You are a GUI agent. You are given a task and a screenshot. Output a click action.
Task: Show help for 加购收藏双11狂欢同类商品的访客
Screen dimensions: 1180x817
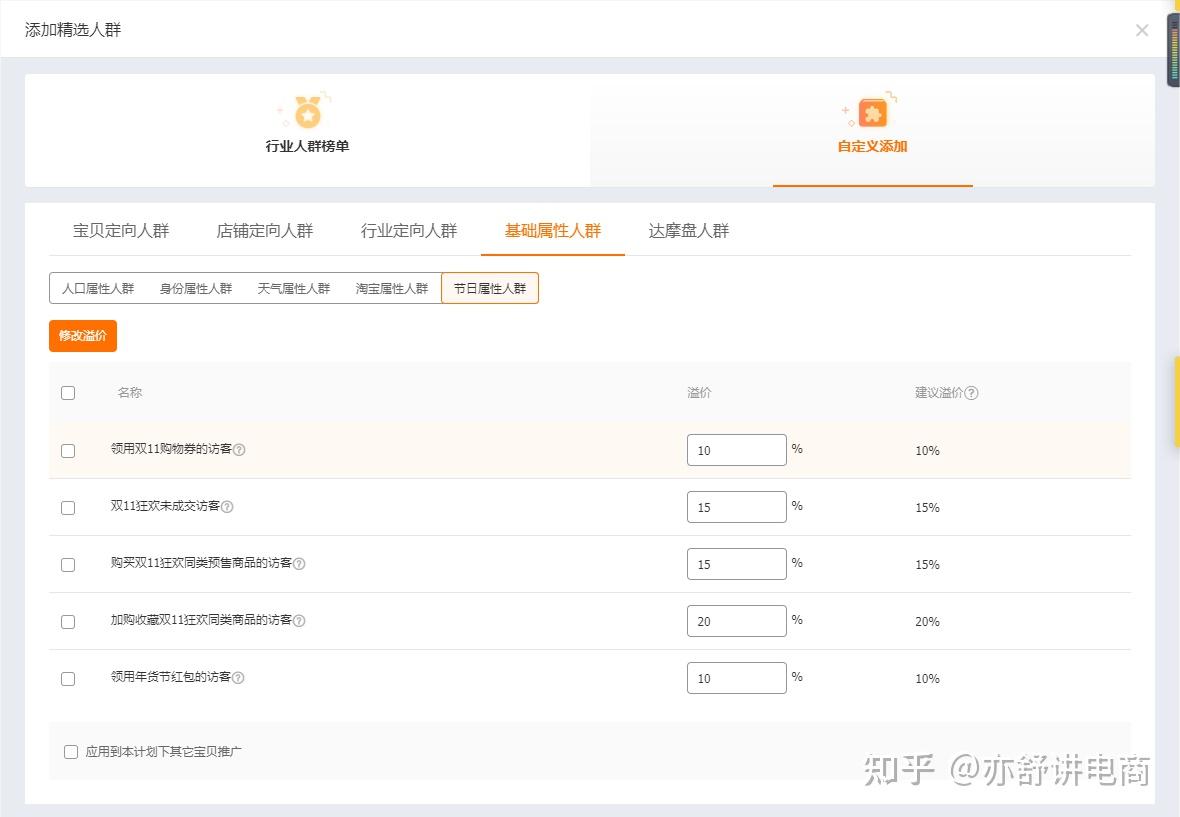pos(299,621)
